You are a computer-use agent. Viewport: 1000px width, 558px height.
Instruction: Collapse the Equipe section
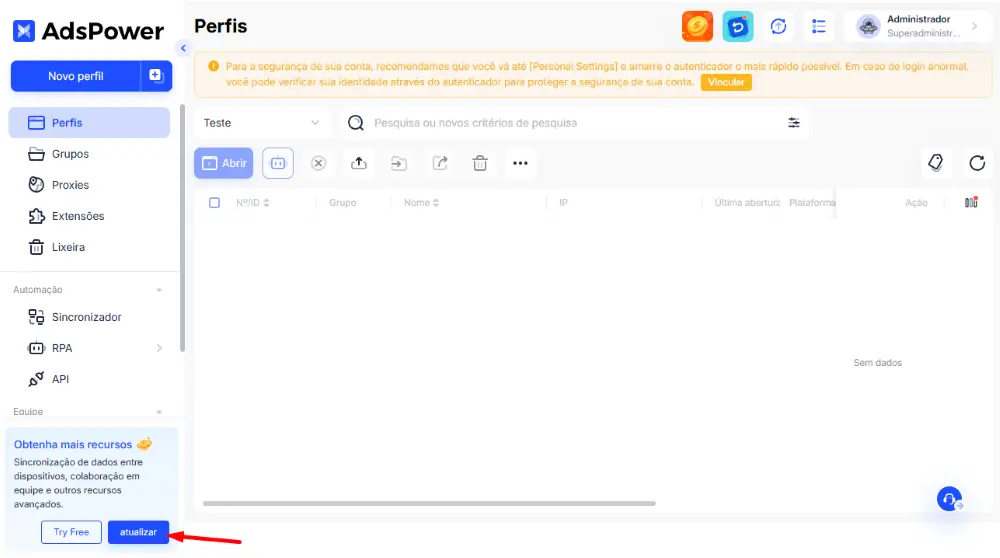[159, 412]
